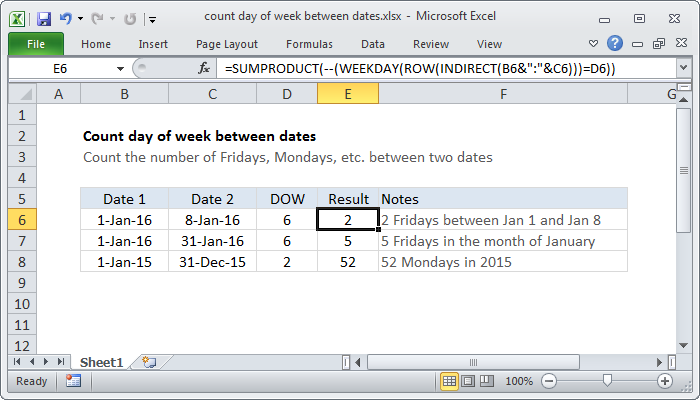Switch to Page Layout view in status bar

469,381
